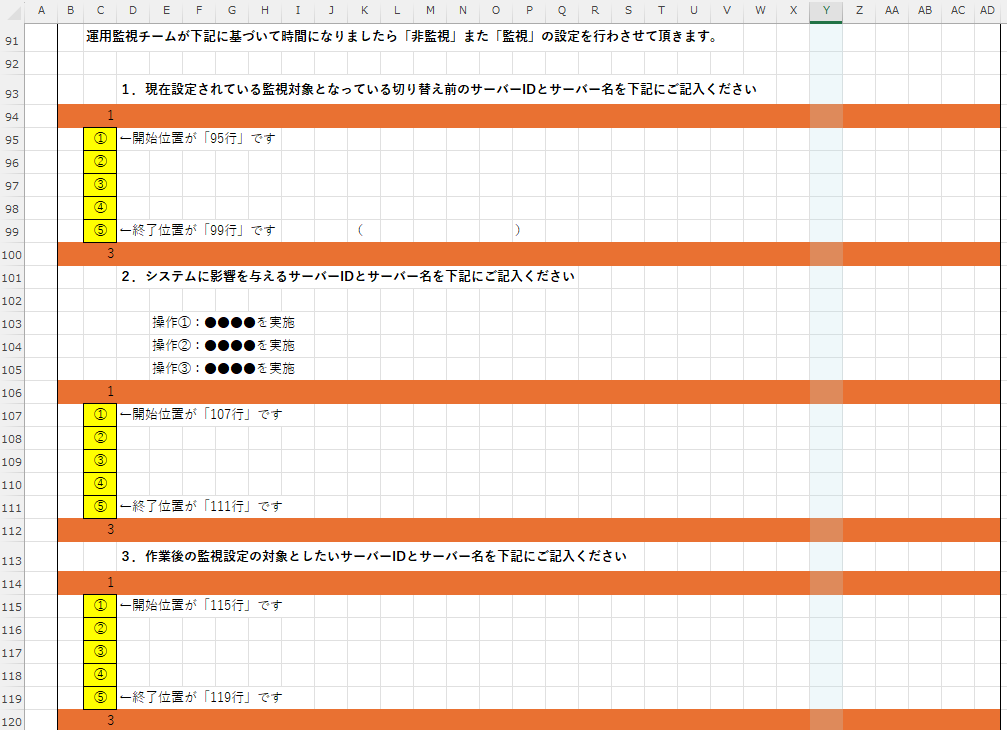The image size is (1007, 730).
Task: Select the column Y header
Action: point(825,10)
